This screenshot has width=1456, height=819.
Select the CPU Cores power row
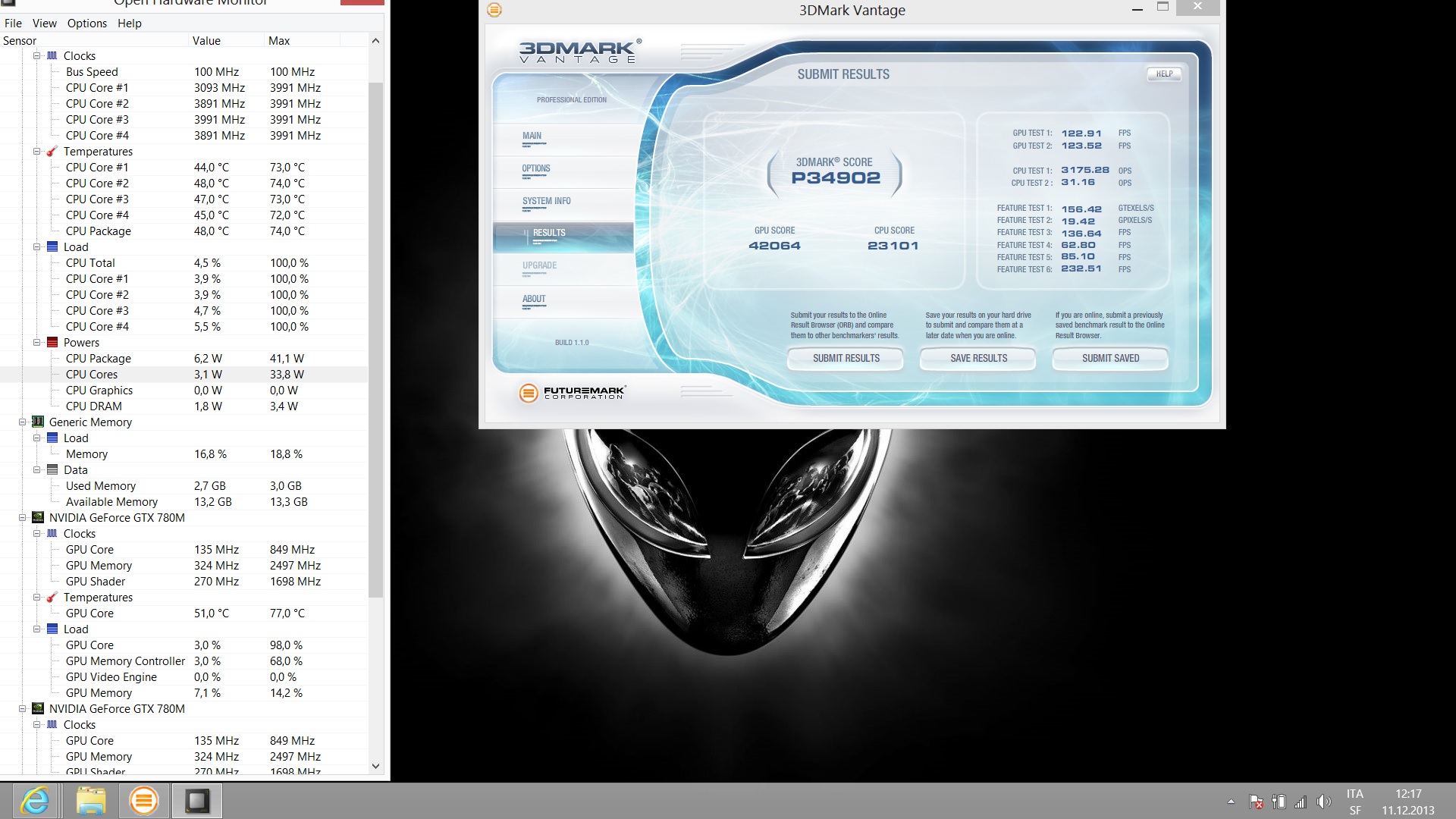pyautogui.click(x=184, y=375)
